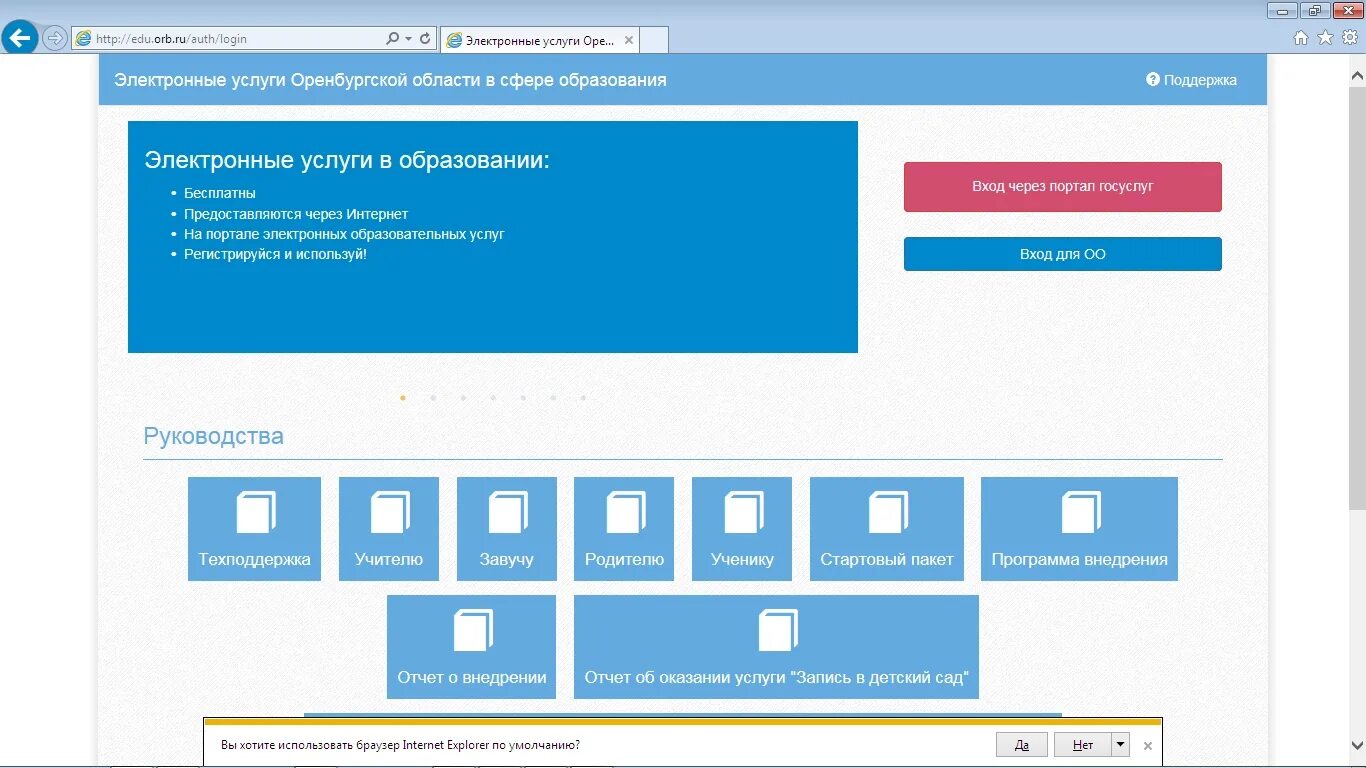Open a new blank tab

point(654,40)
